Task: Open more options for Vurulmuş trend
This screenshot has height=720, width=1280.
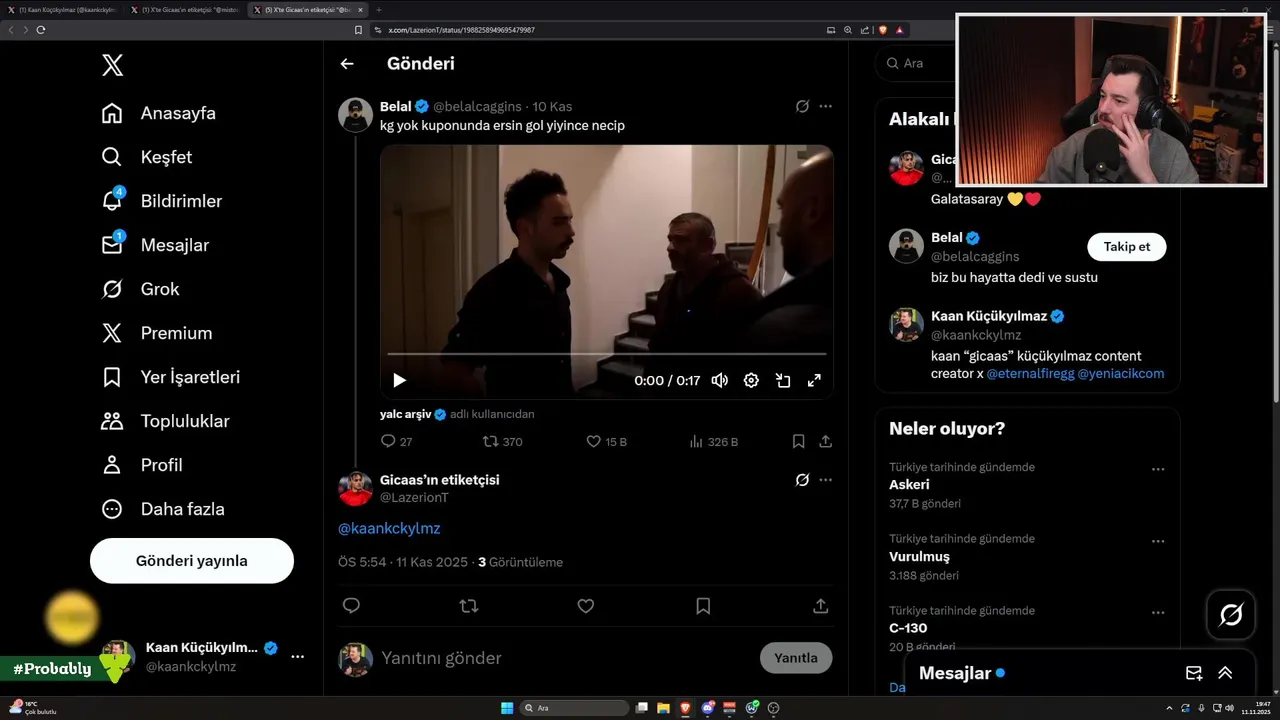Action: [x=1158, y=541]
